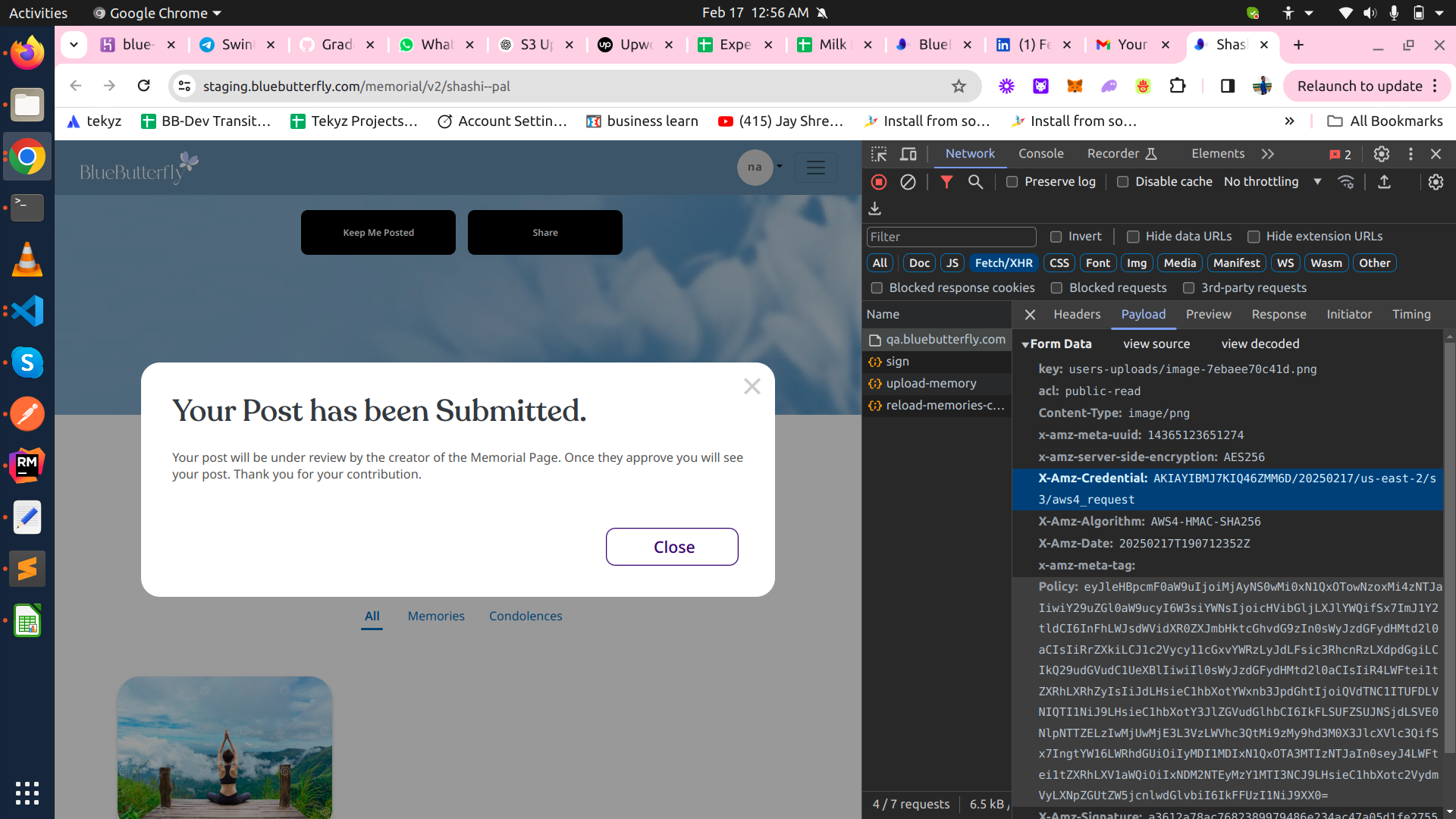
Task: Click Keep Me Posted button
Action: (x=378, y=233)
